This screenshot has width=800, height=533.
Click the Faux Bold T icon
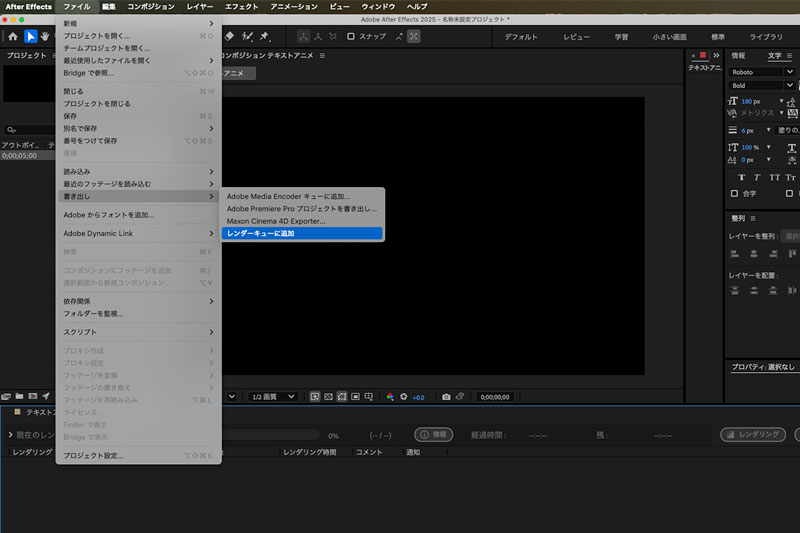coord(741,177)
